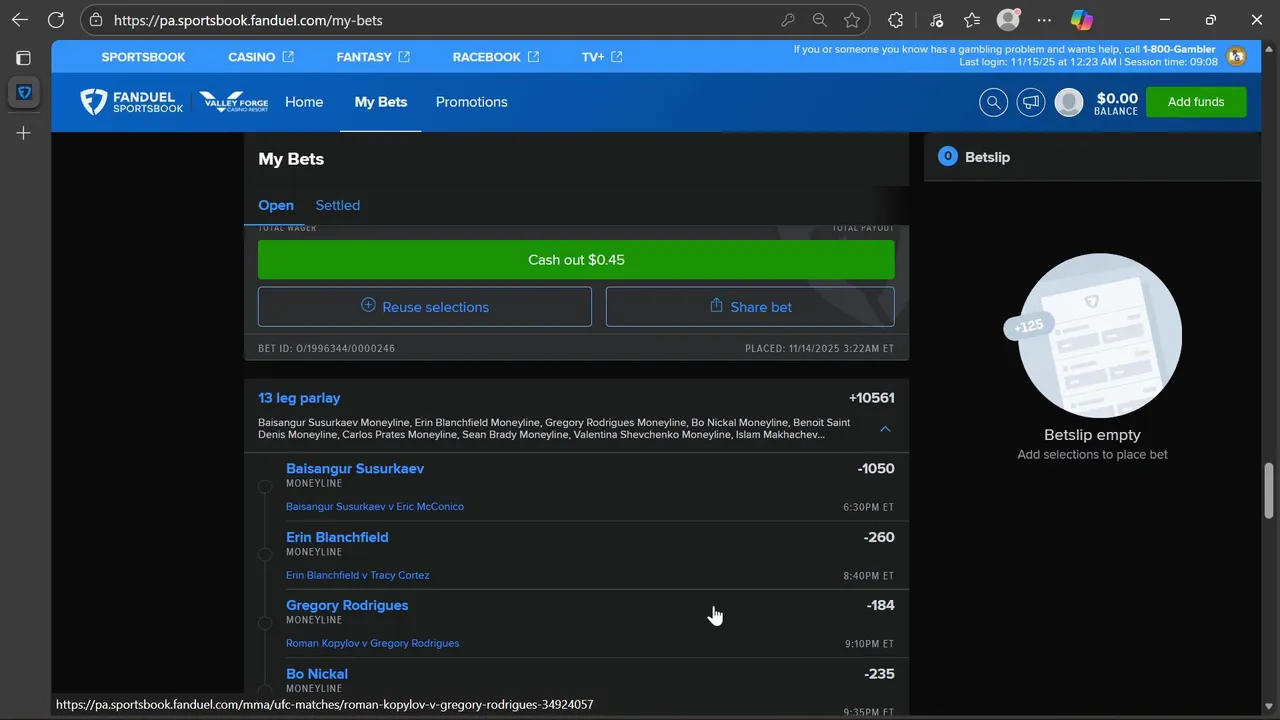
Task: Switch to the Settled bets tab
Action: 338,205
